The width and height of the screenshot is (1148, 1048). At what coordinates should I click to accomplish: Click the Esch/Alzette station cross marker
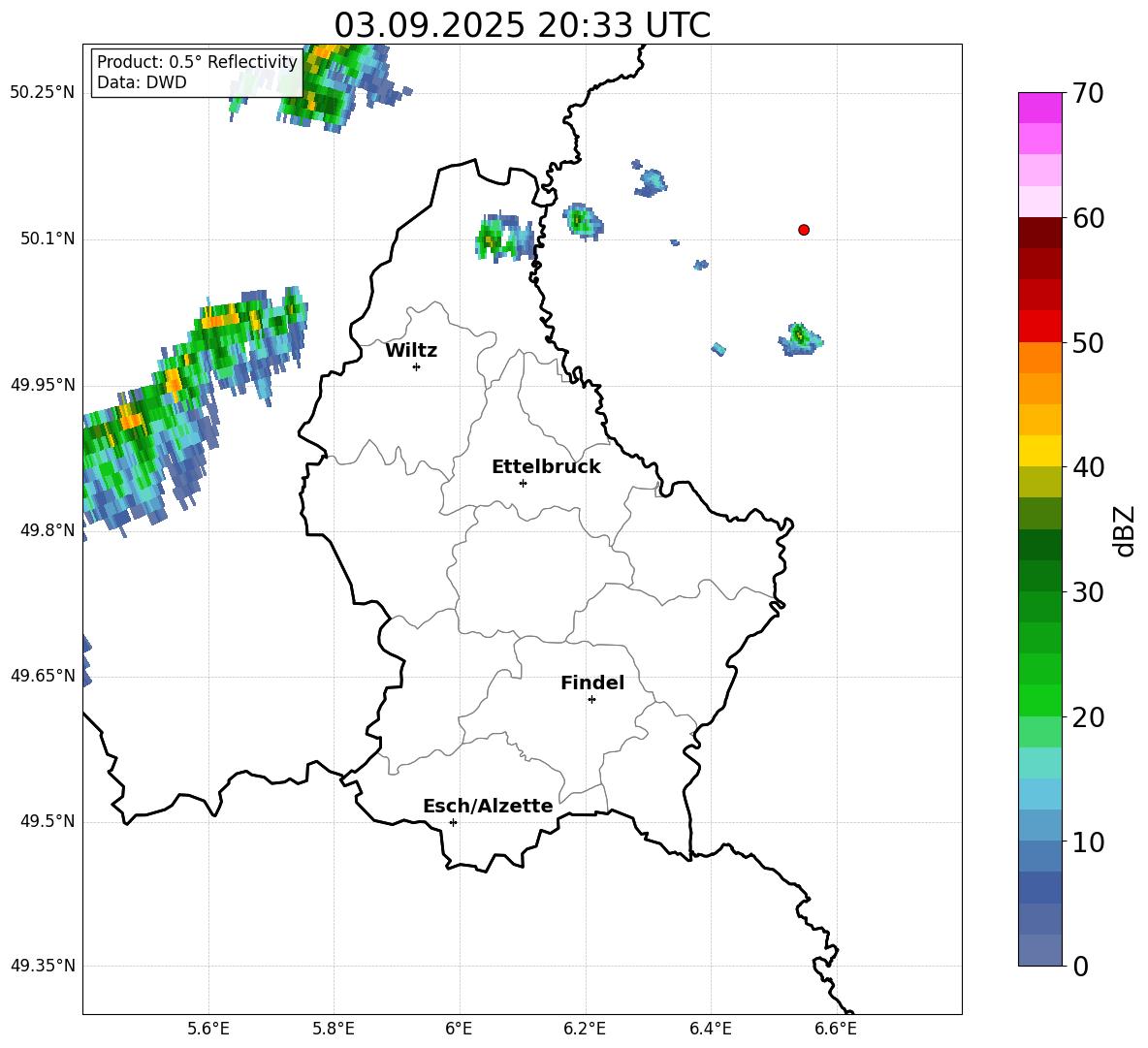pos(453,822)
